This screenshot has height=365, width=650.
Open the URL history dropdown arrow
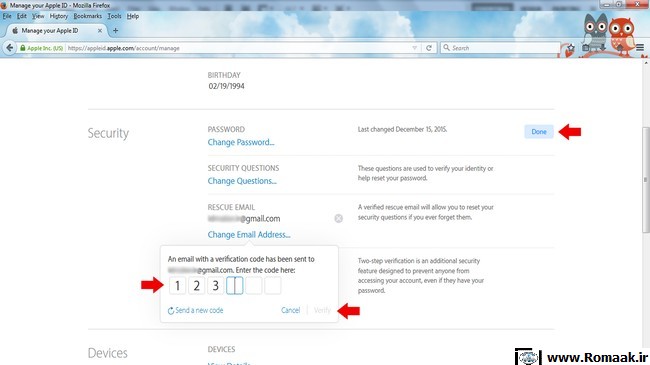(x=414, y=48)
